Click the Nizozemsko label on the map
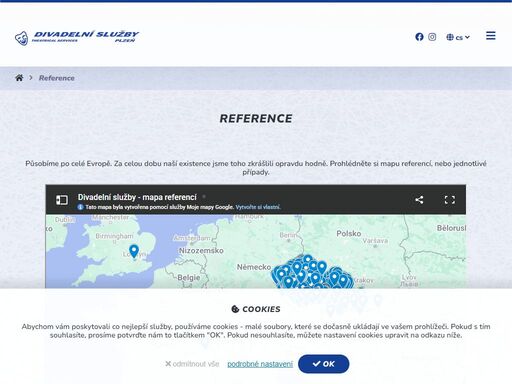The width and height of the screenshot is (512, 384). 201,251
